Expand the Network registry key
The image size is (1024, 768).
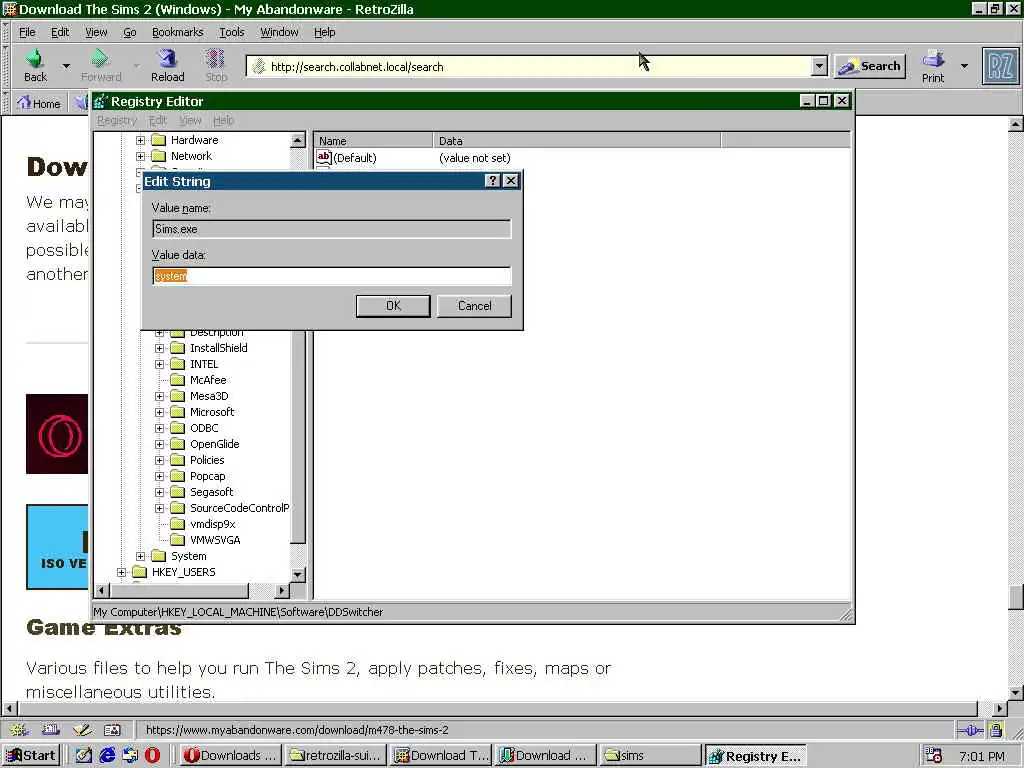140,156
